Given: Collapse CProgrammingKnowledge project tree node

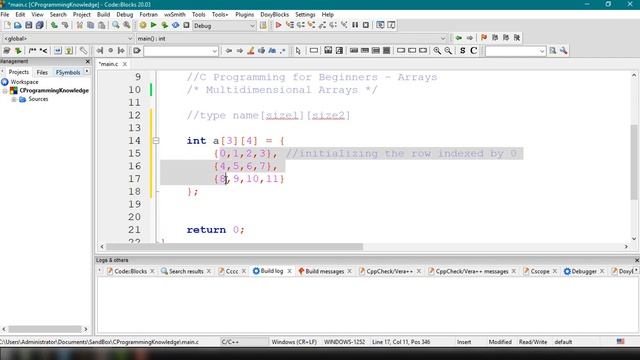Looking at the screenshot, I should click(5, 91).
